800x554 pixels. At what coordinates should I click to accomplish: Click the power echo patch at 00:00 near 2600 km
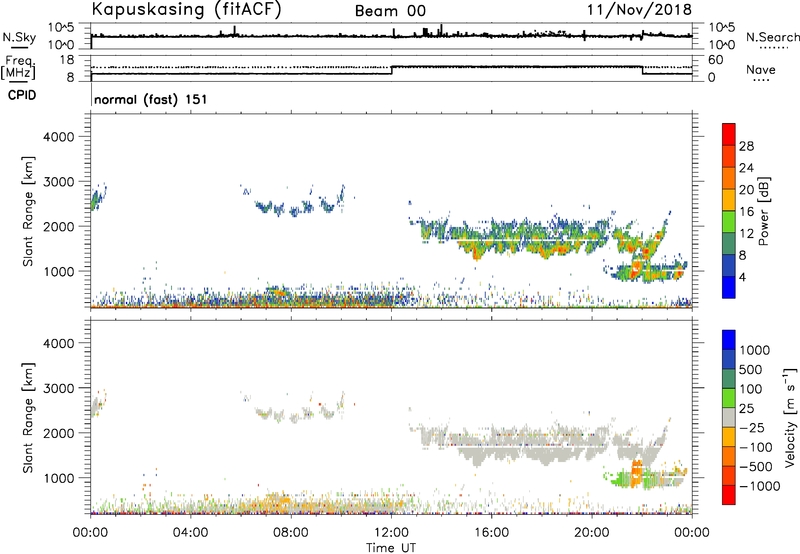pyautogui.click(x=97, y=198)
